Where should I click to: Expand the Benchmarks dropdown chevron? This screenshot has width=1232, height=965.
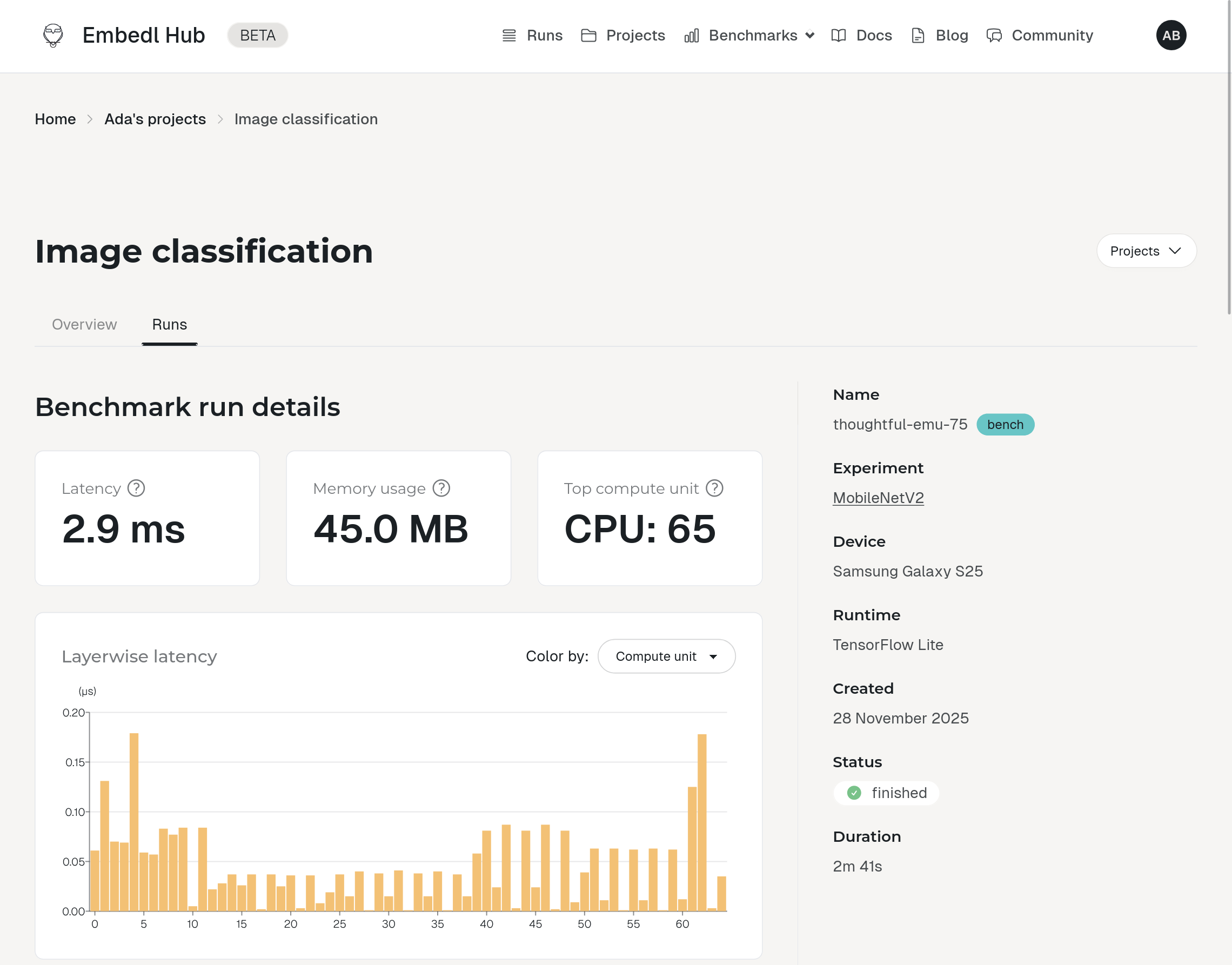pos(810,36)
